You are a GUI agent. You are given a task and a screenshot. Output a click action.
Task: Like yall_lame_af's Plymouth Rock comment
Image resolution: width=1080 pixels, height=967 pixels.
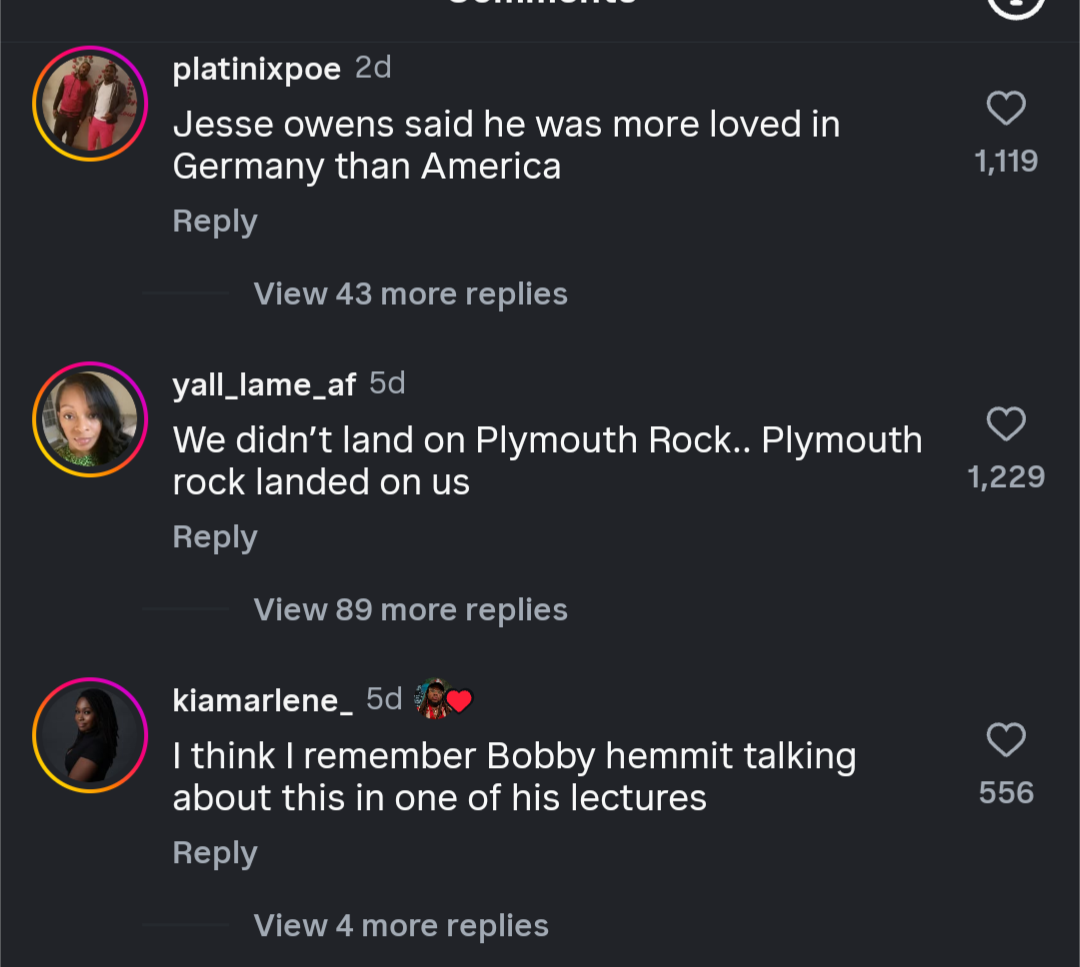[x=1006, y=424]
